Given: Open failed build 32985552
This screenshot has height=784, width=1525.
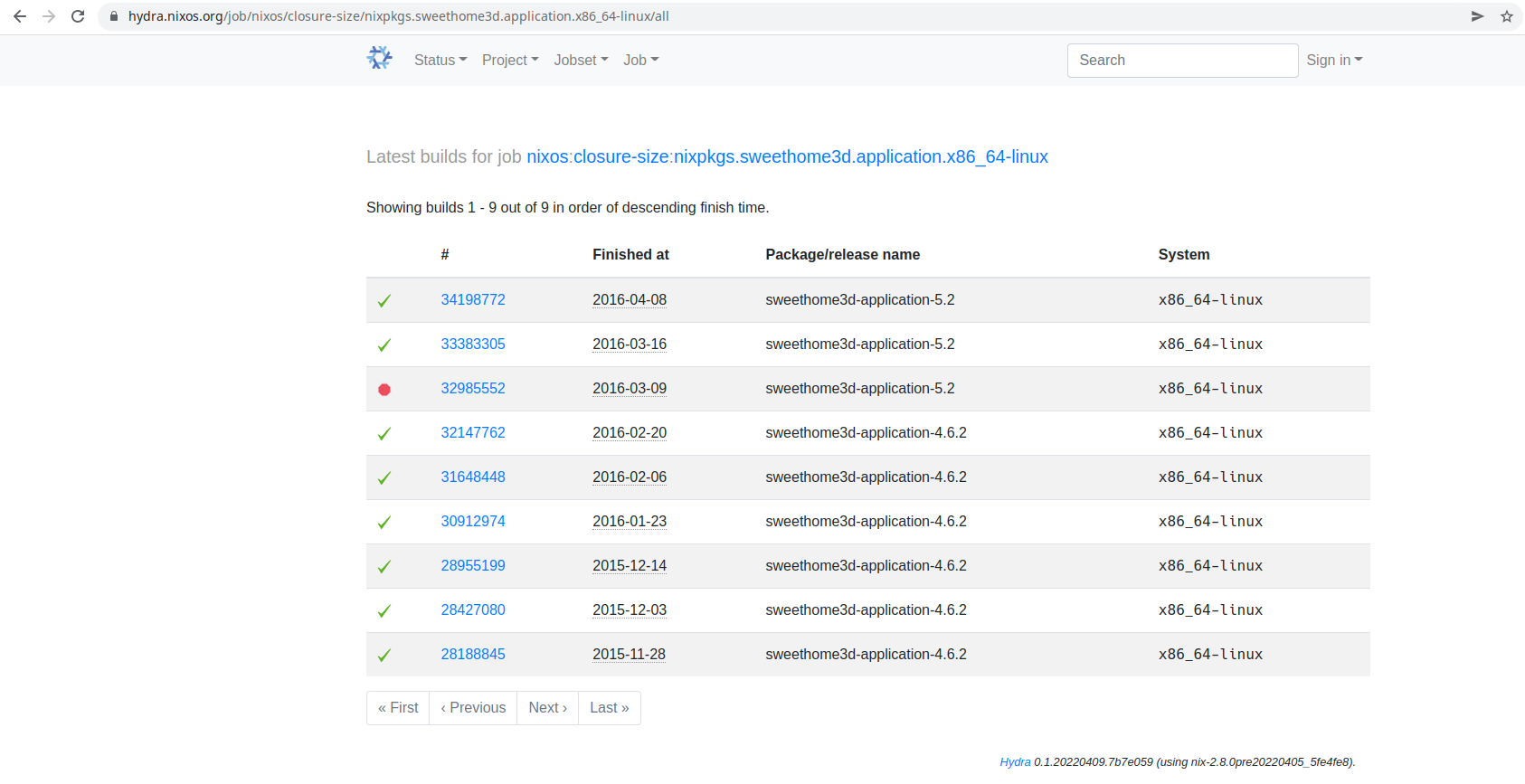Looking at the screenshot, I should point(473,388).
